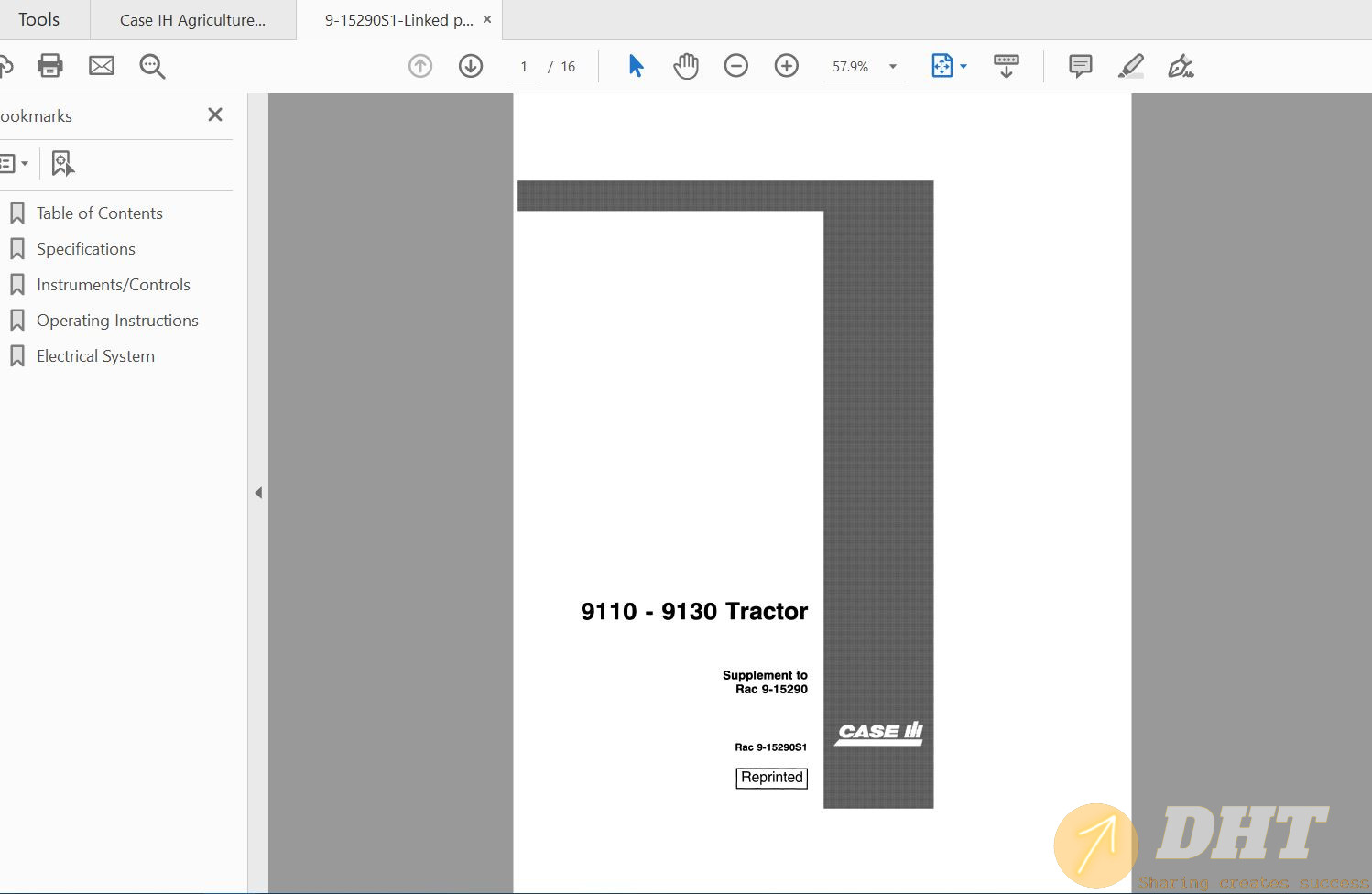Click the Supplement to Rac 9-15290 text
The image size is (1372, 894).
click(766, 682)
